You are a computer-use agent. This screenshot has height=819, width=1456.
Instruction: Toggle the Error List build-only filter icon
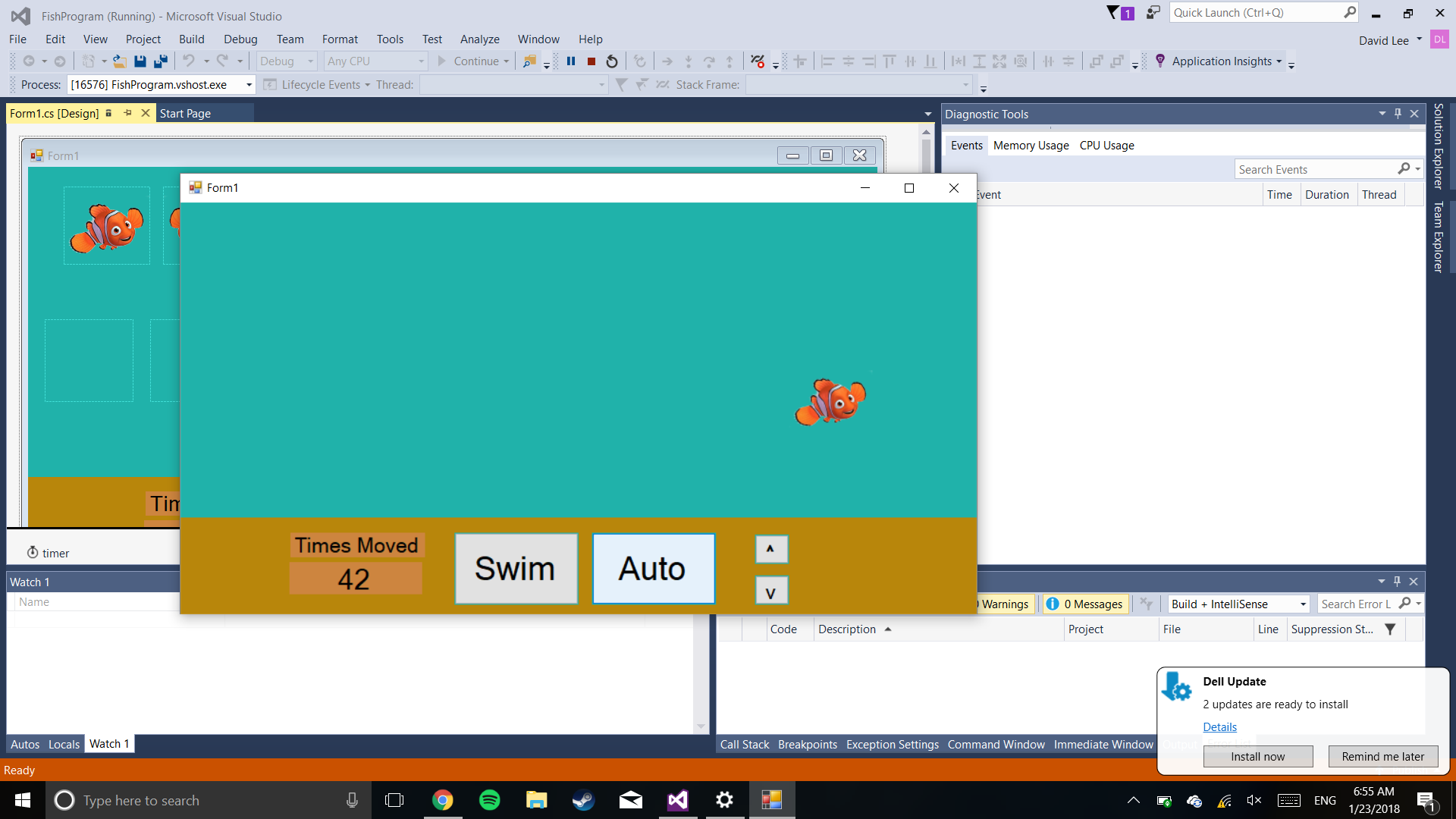click(x=1146, y=604)
